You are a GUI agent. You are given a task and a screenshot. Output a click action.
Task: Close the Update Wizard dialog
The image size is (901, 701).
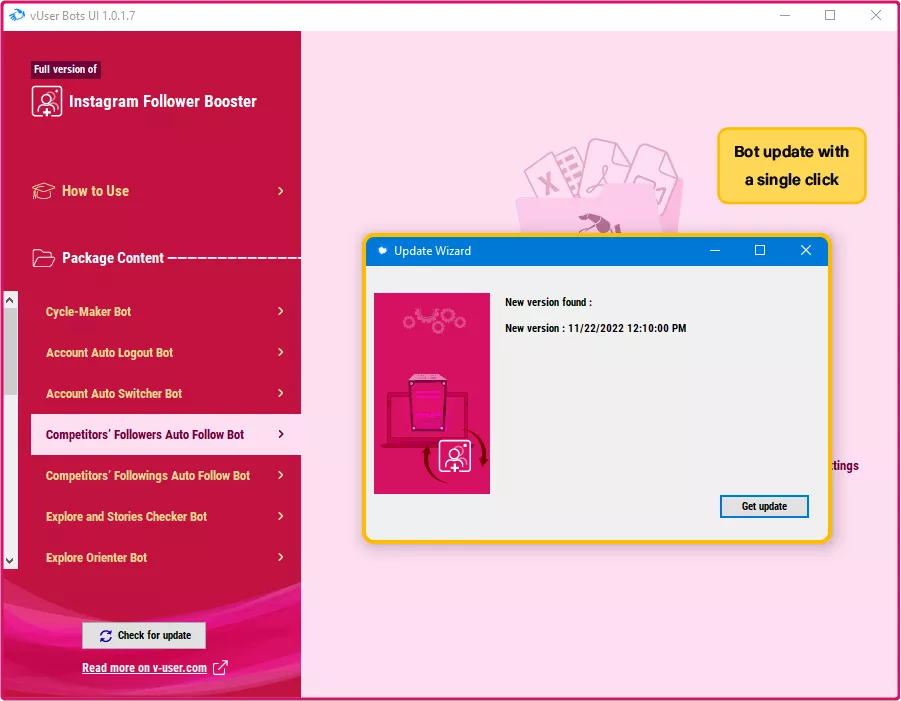coord(806,251)
